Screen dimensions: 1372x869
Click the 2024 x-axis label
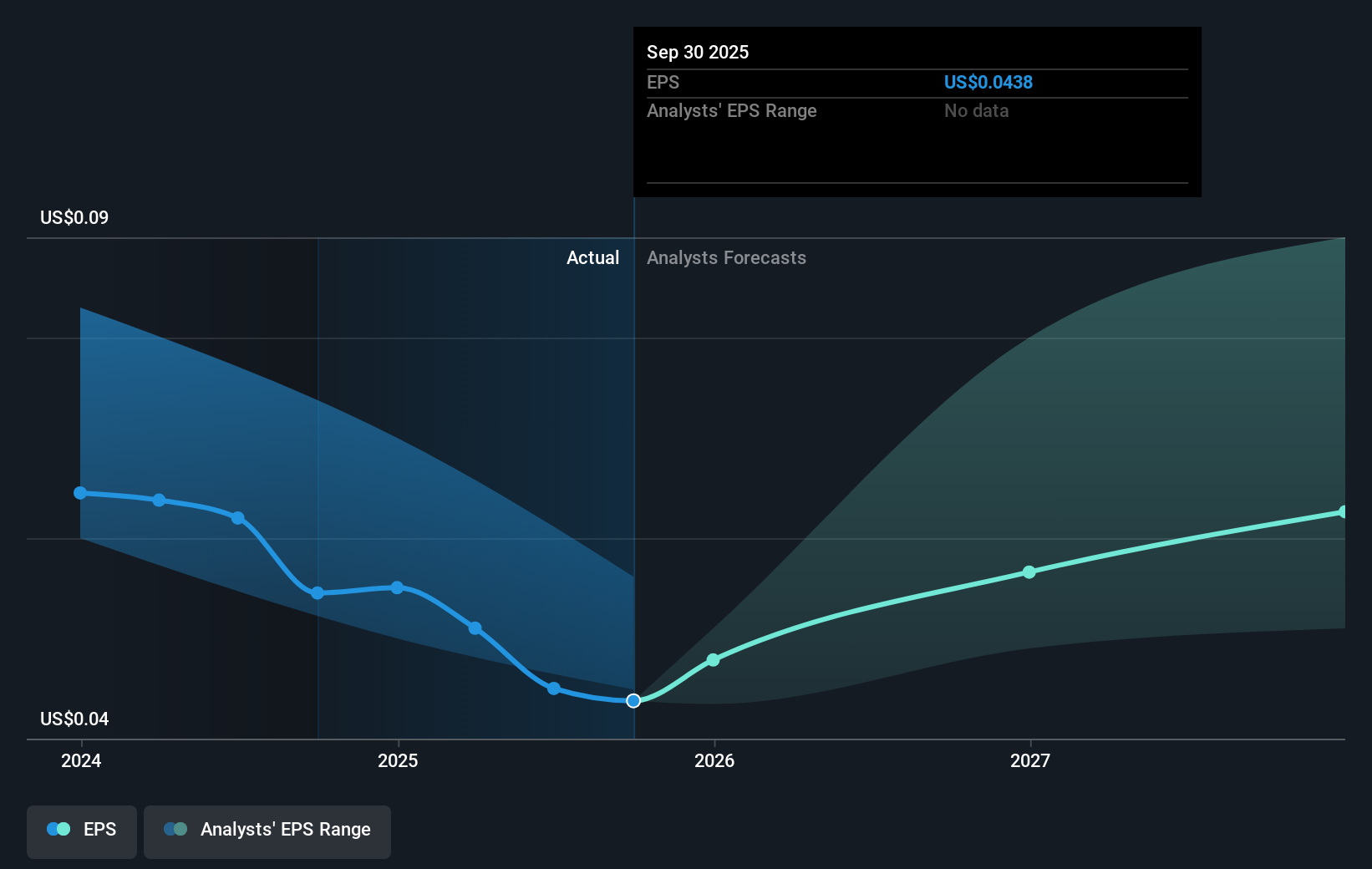81,760
